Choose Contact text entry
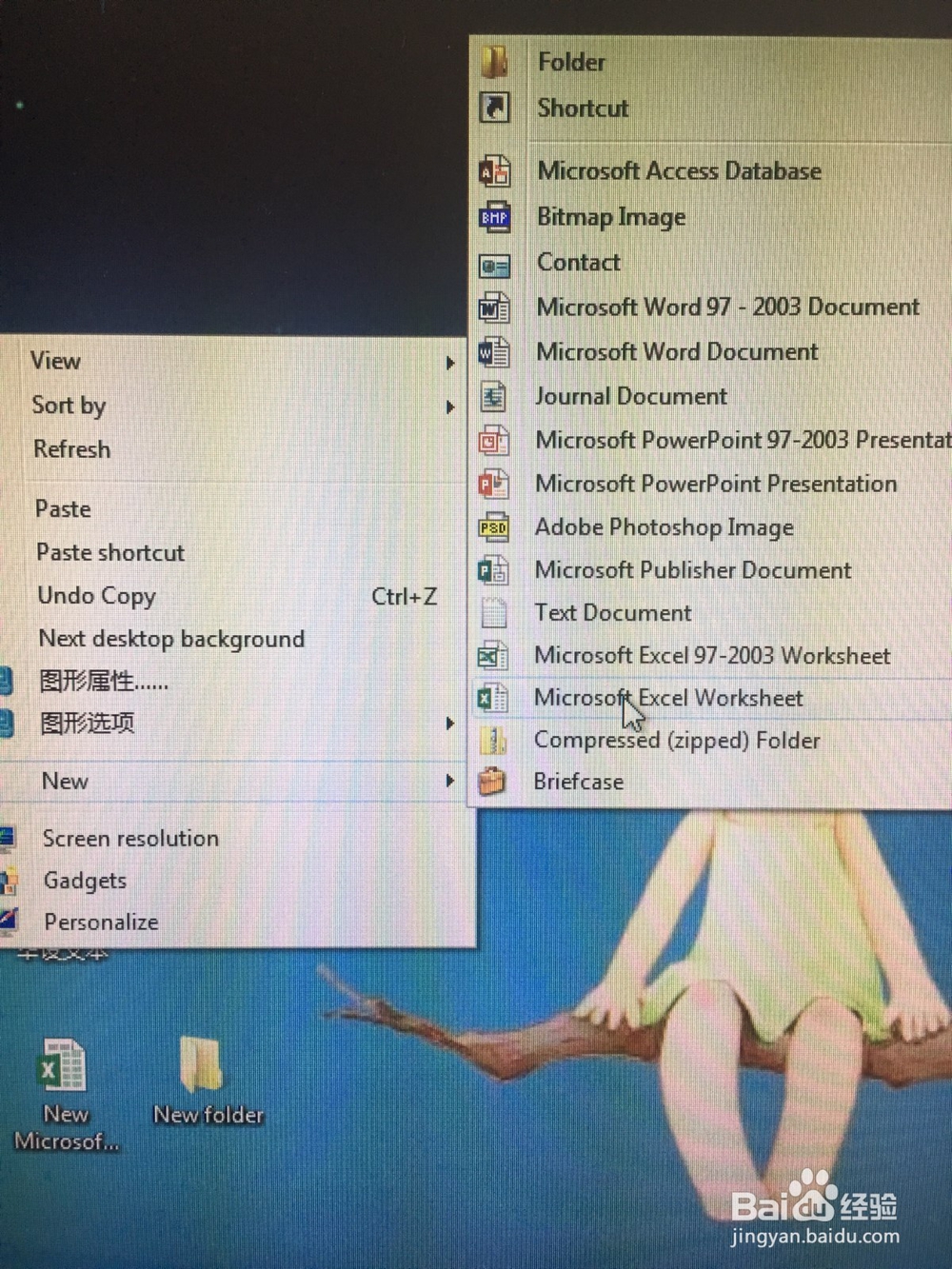 (x=578, y=262)
